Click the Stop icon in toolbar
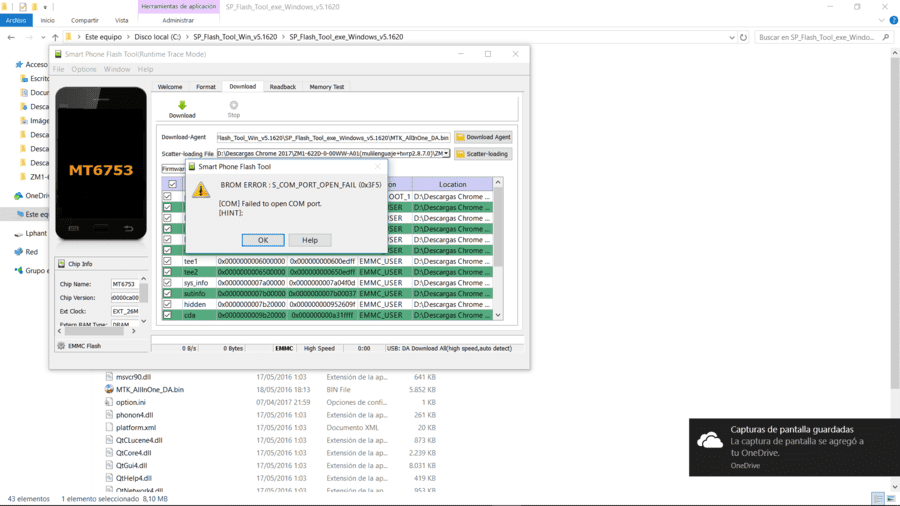This screenshot has height=506, width=900. coord(234,105)
